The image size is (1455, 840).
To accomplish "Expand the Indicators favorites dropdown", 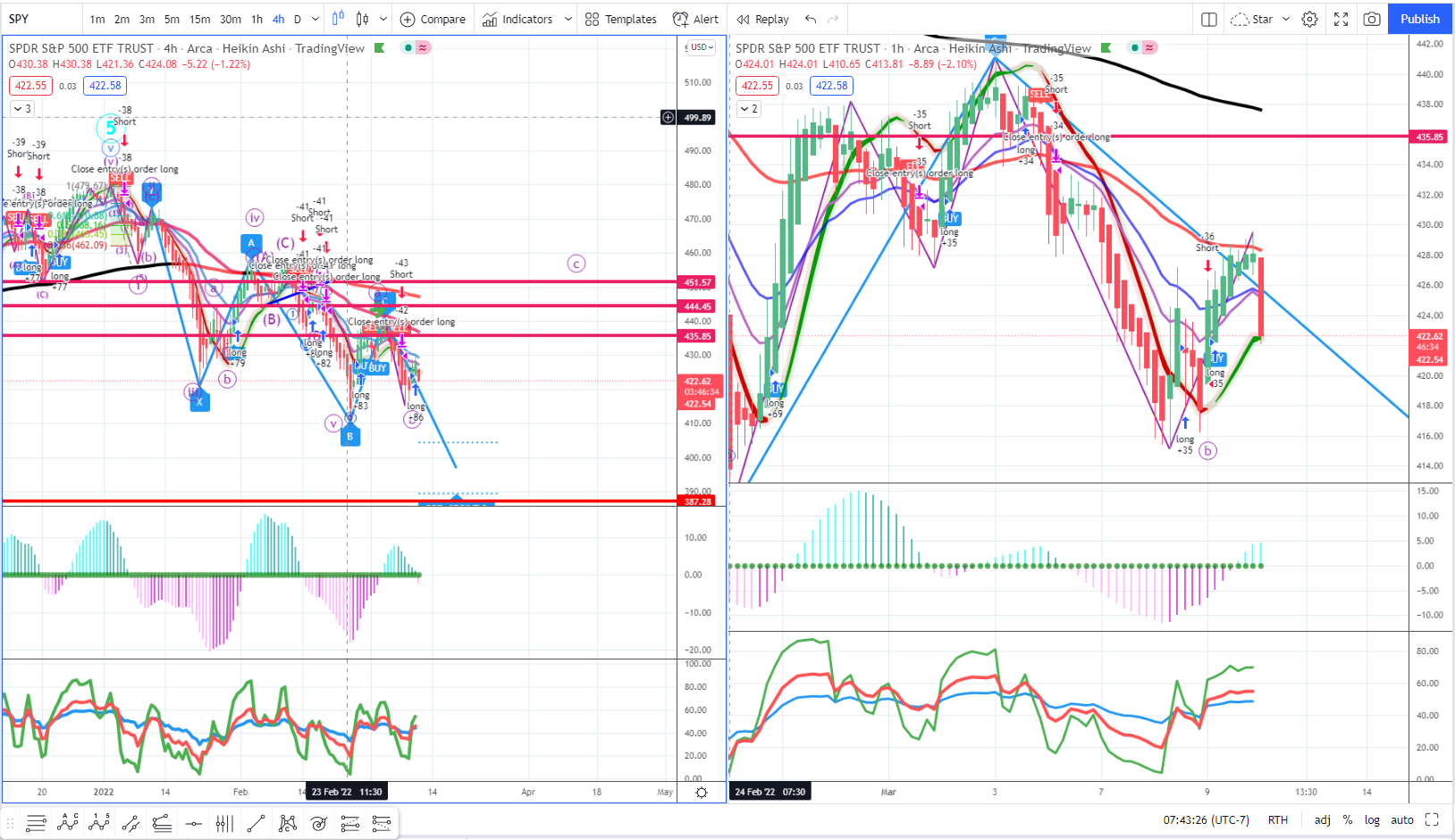I will point(568,19).
